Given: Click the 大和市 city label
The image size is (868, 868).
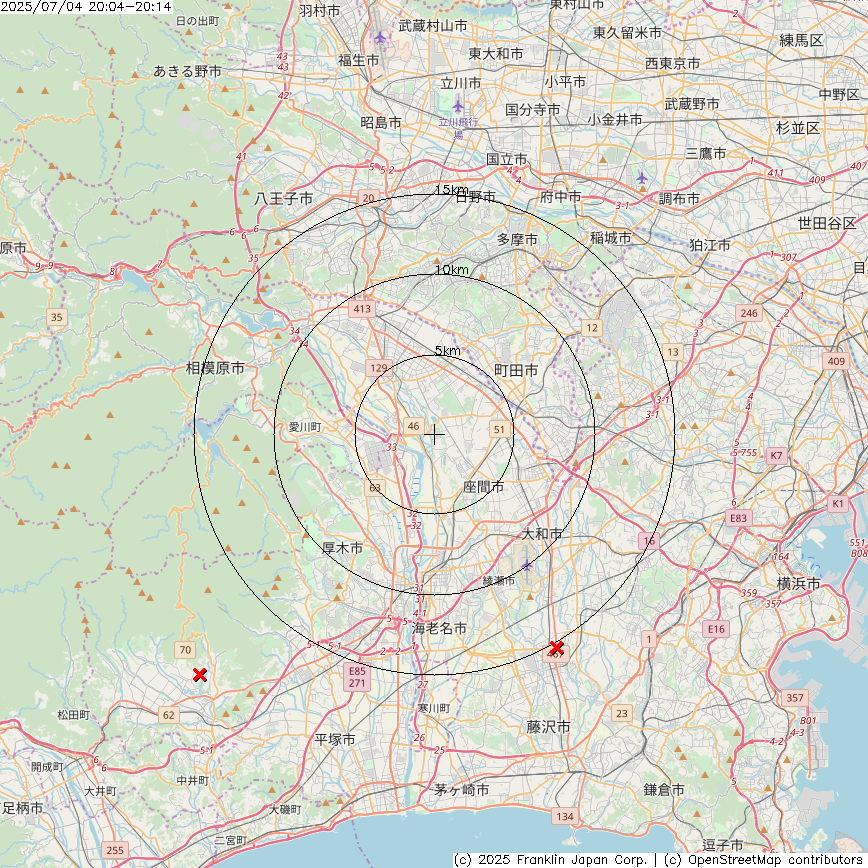Looking at the screenshot, I should pyautogui.click(x=541, y=534).
